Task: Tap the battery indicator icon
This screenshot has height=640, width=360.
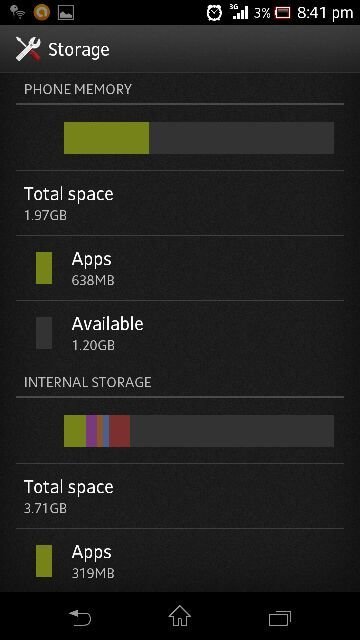Action: [282, 13]
